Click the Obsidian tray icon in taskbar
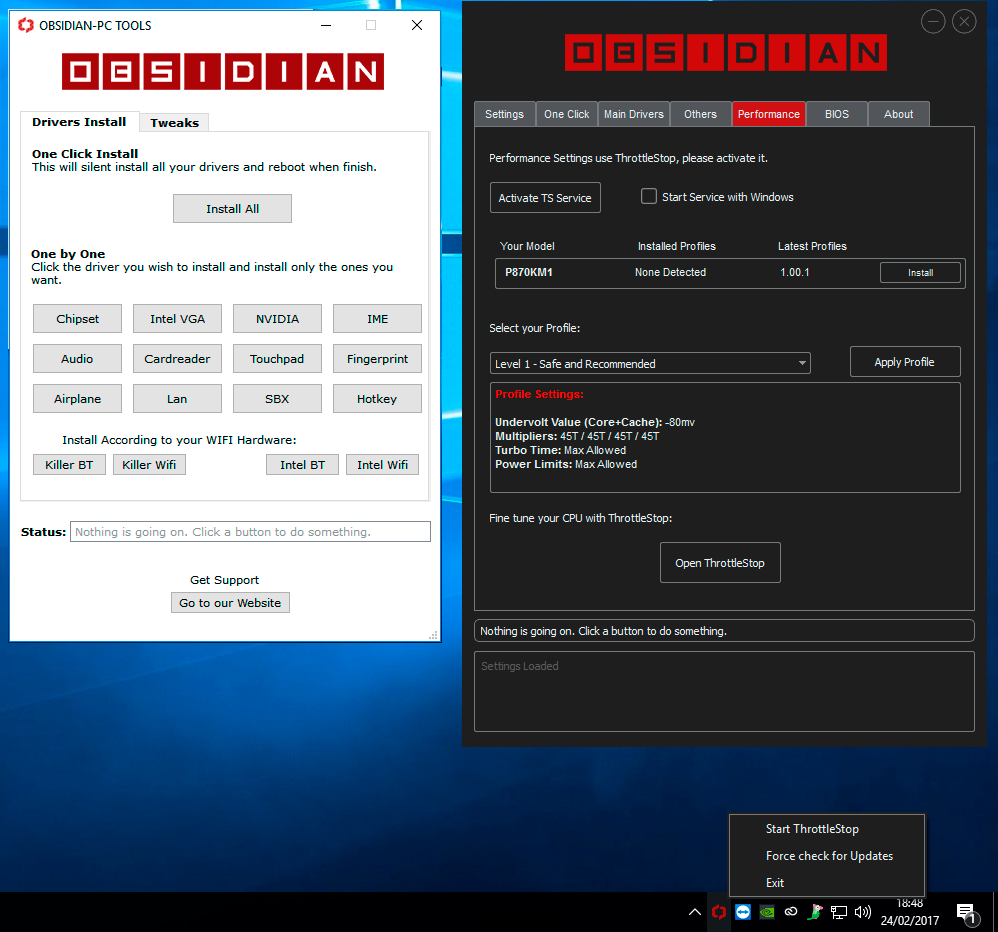This screenshot has height=932, width=998. tap(719, 912)
